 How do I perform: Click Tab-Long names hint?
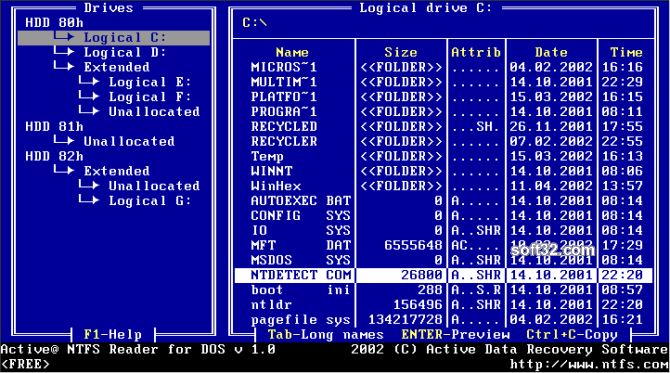pyautogui.click(x=326, y=335)
